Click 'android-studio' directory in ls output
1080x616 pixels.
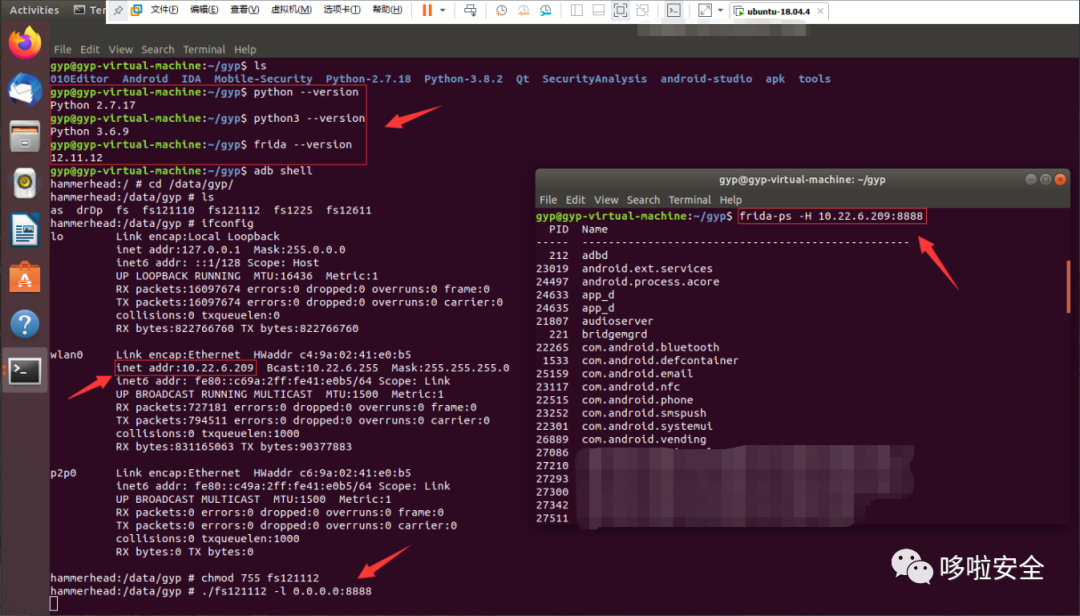pos(706,79)
